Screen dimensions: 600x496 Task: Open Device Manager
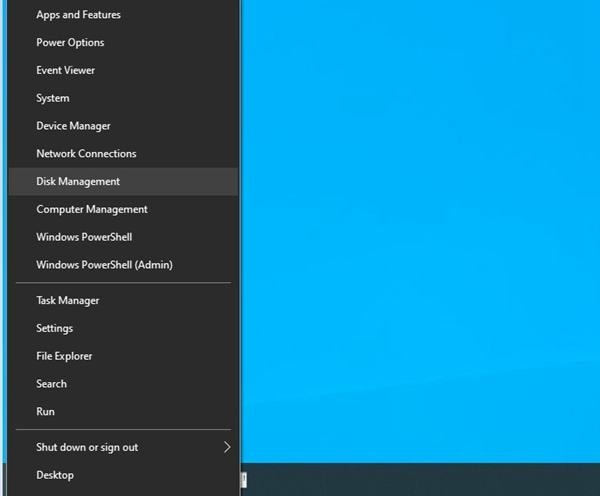[x=123, y=126]
